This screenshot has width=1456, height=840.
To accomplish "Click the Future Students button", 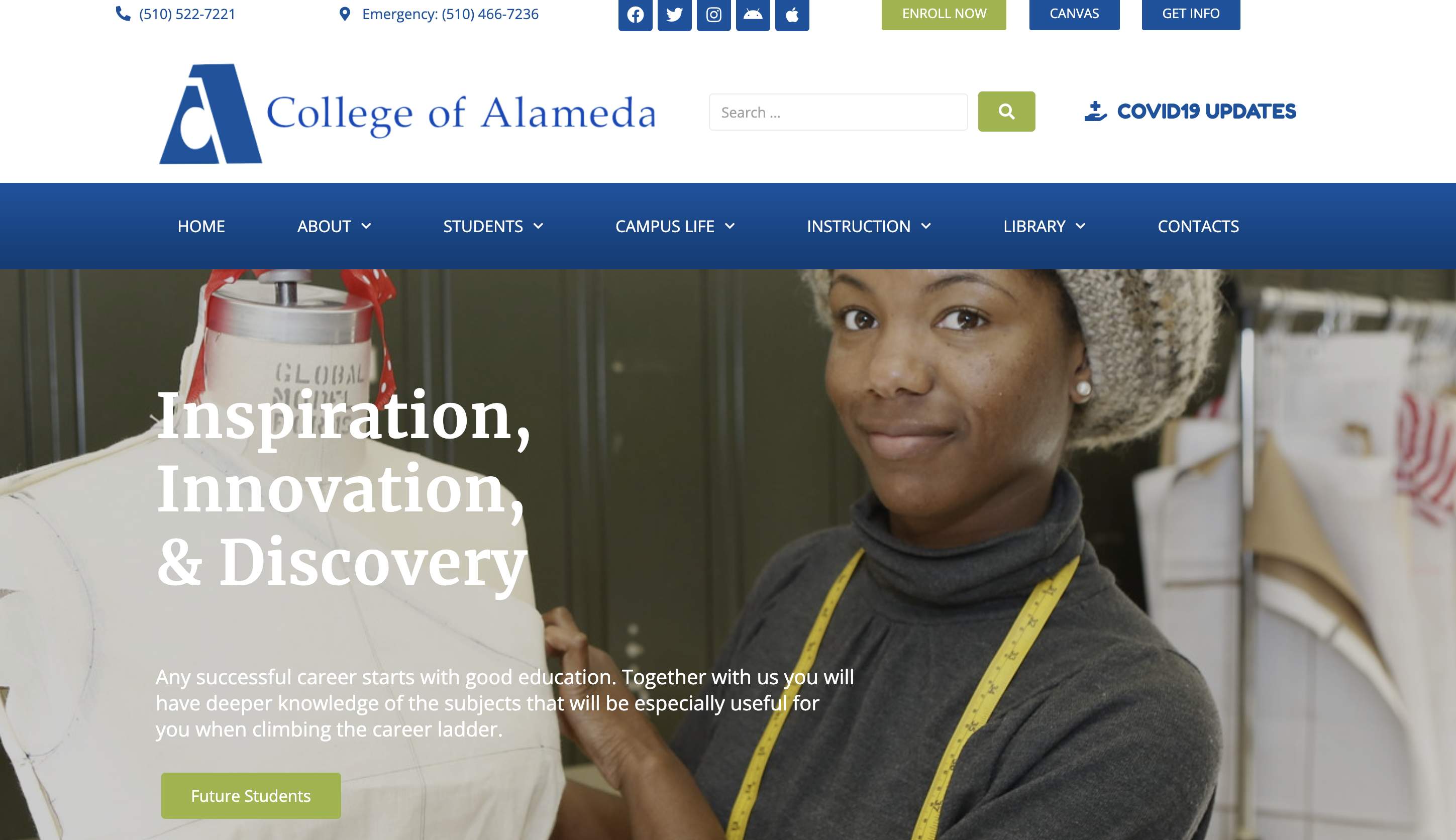I will tap(251, 796).
